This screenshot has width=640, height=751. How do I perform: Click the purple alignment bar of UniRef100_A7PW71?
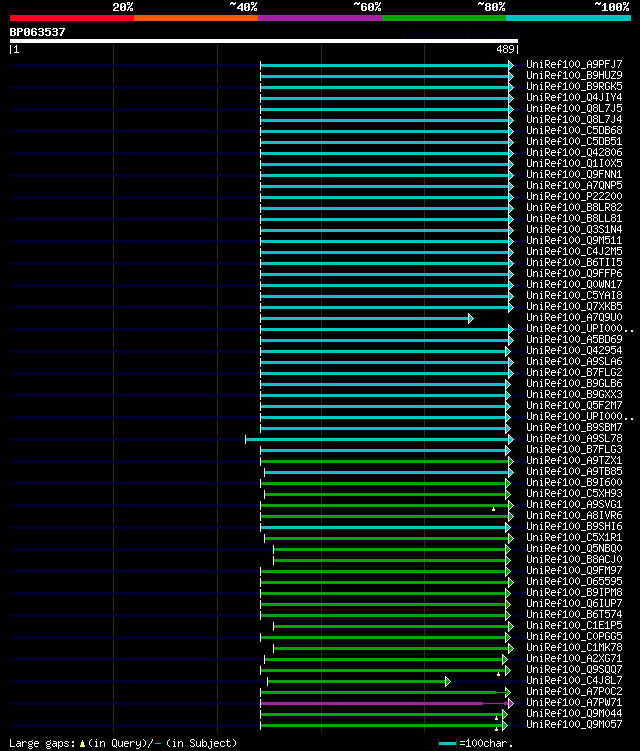coord(387,703)
